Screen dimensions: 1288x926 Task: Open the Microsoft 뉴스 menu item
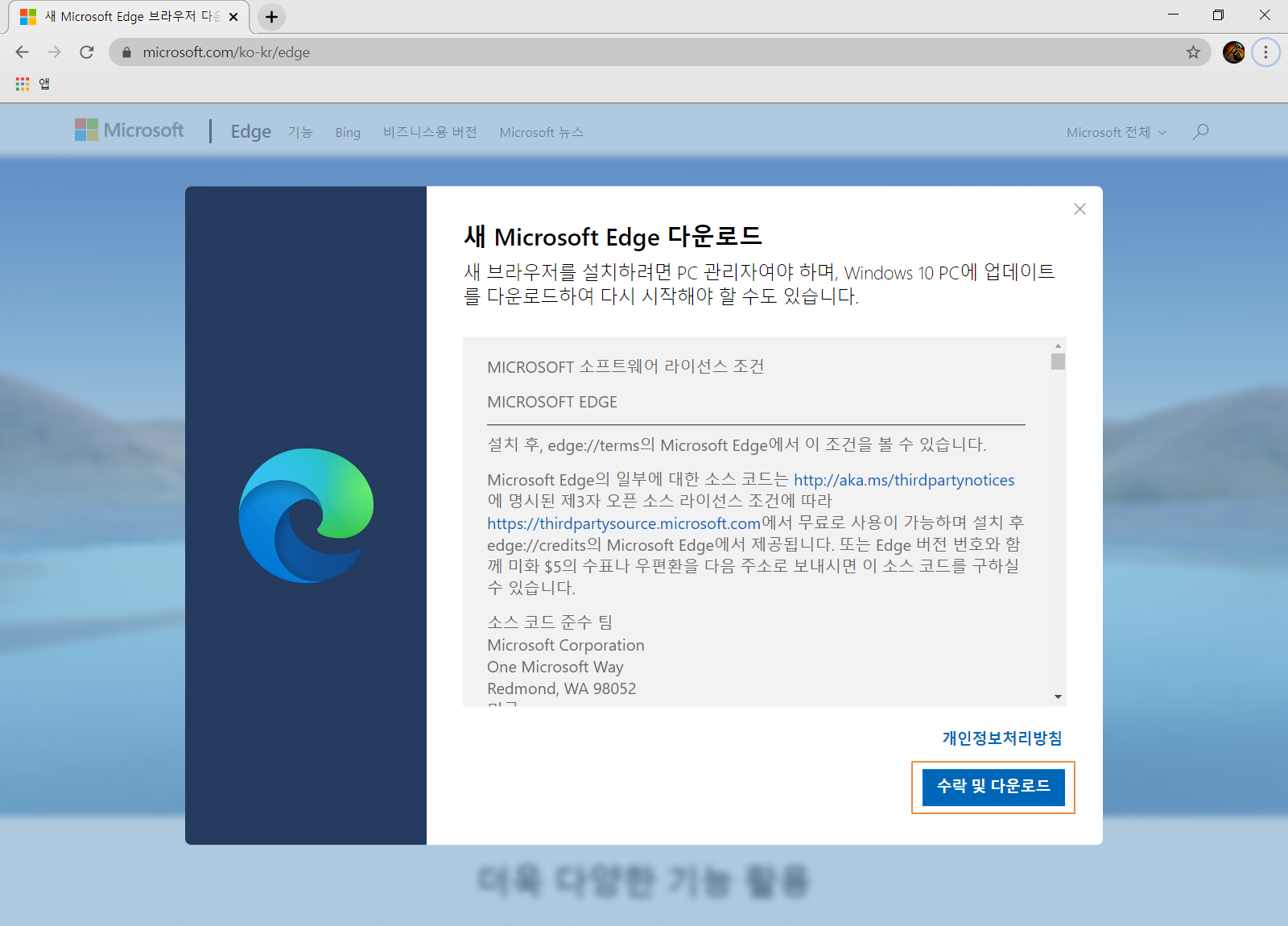[x=542, y=132]
